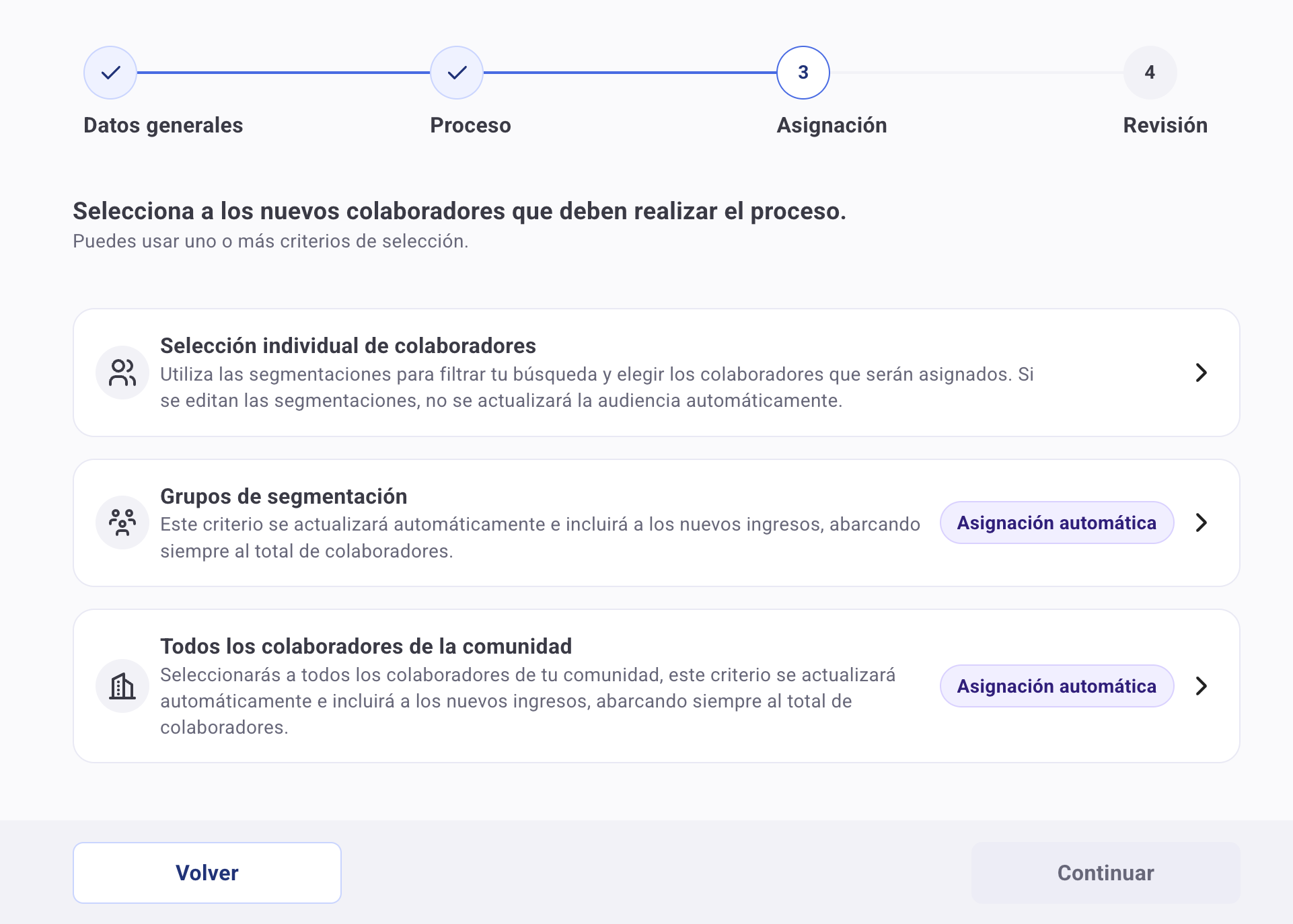Click the Datos generales checkmark step circle
Viewport: 1293px width, 924px height.
click(110, 73)
